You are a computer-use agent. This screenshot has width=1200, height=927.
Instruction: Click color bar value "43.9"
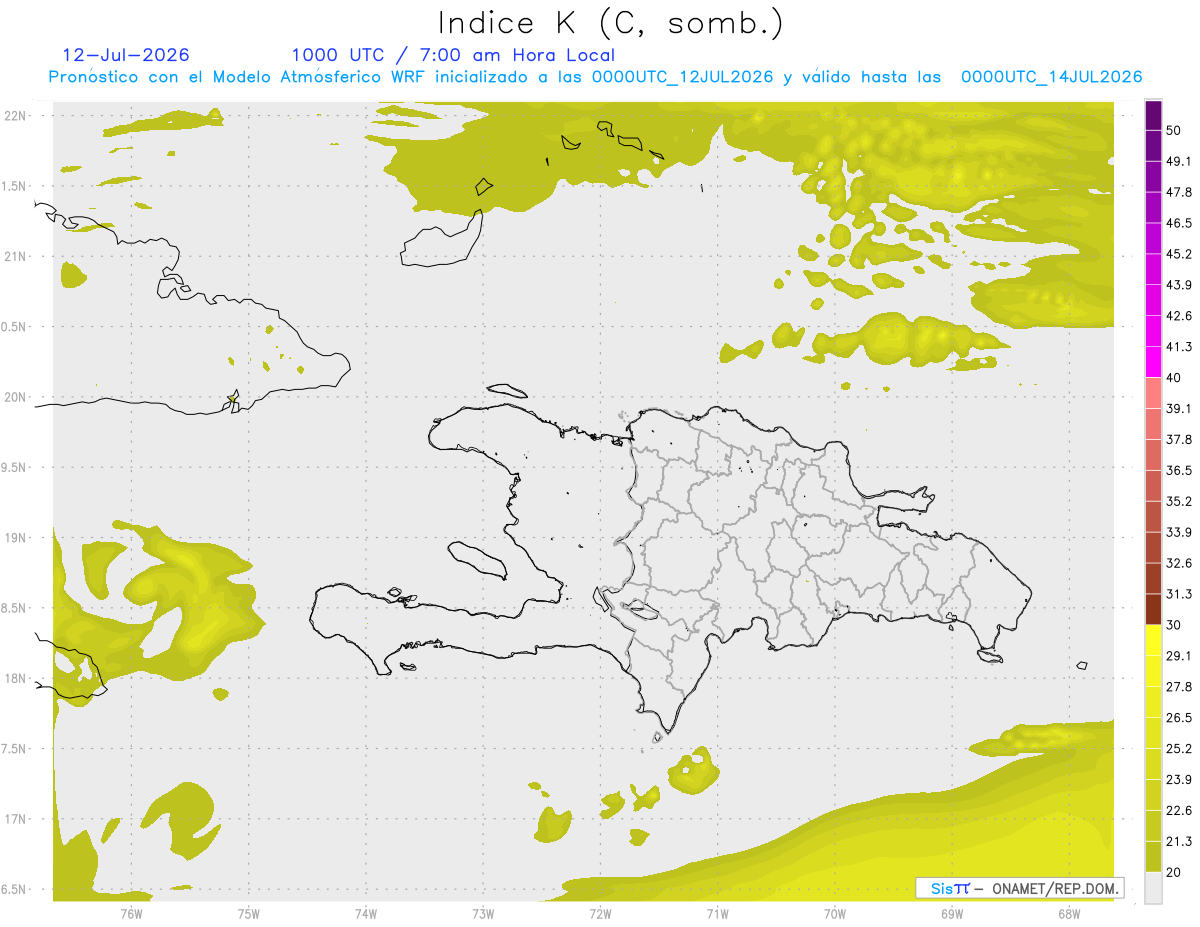[1179, 285]
